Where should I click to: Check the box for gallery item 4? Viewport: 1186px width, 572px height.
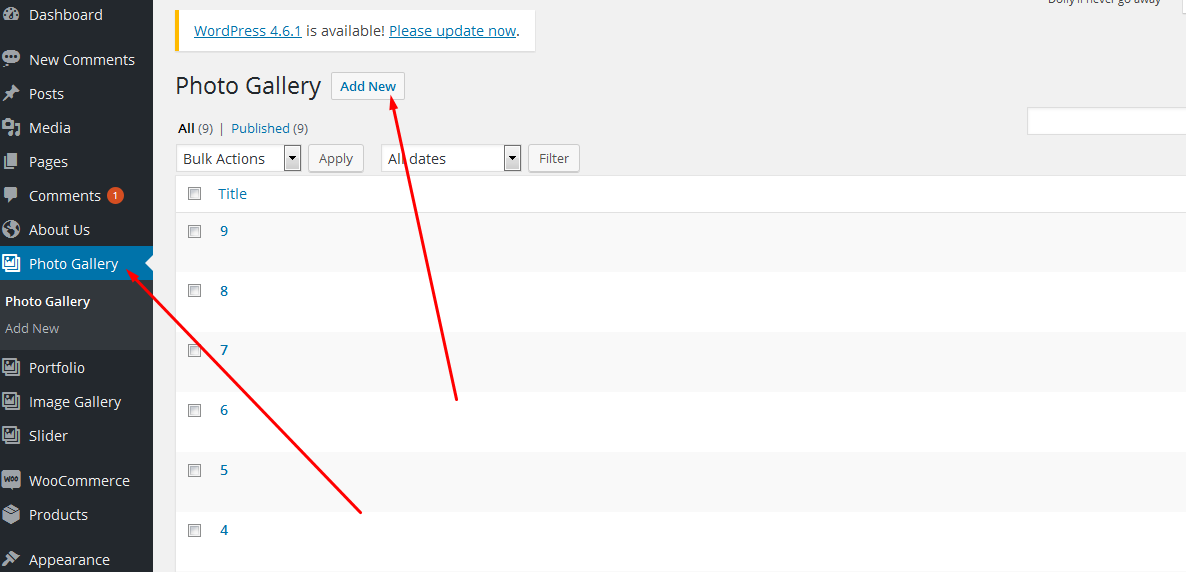(x=194, y=530)
